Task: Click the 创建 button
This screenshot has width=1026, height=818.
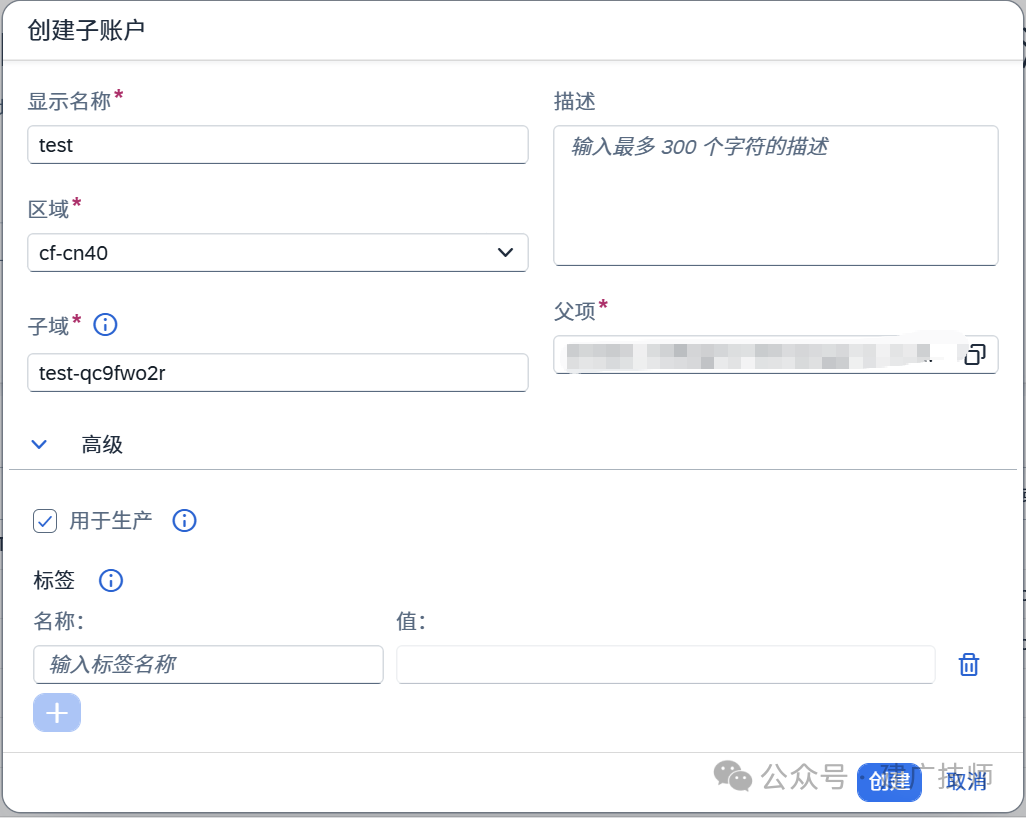Action: click(889, 782)
